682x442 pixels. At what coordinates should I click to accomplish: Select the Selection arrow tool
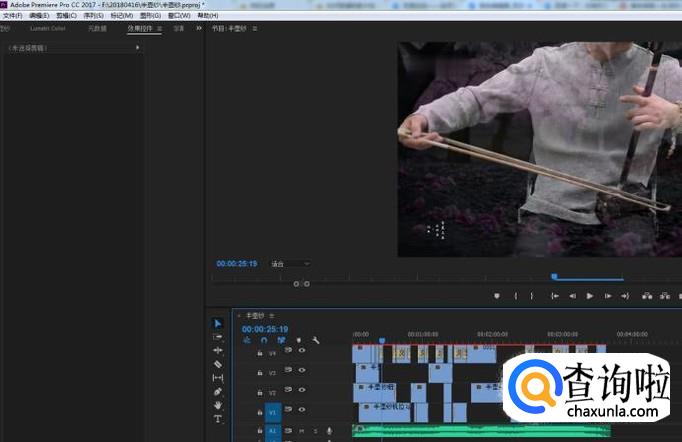tap(218, 324)
